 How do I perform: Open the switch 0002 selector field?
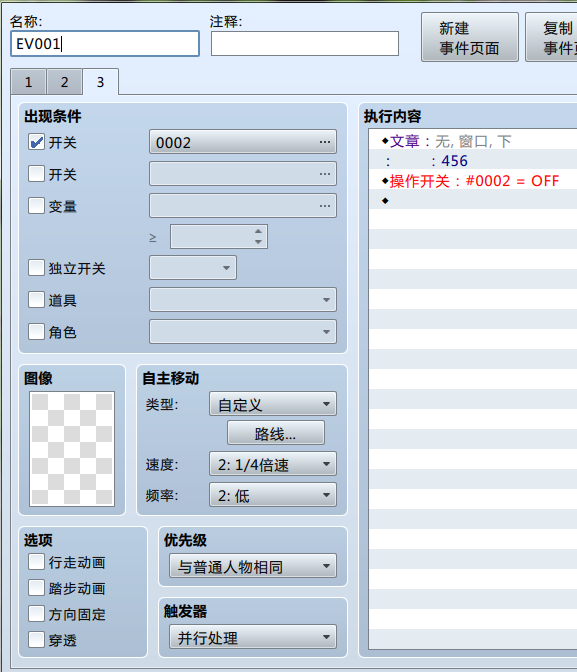point(243,142)
